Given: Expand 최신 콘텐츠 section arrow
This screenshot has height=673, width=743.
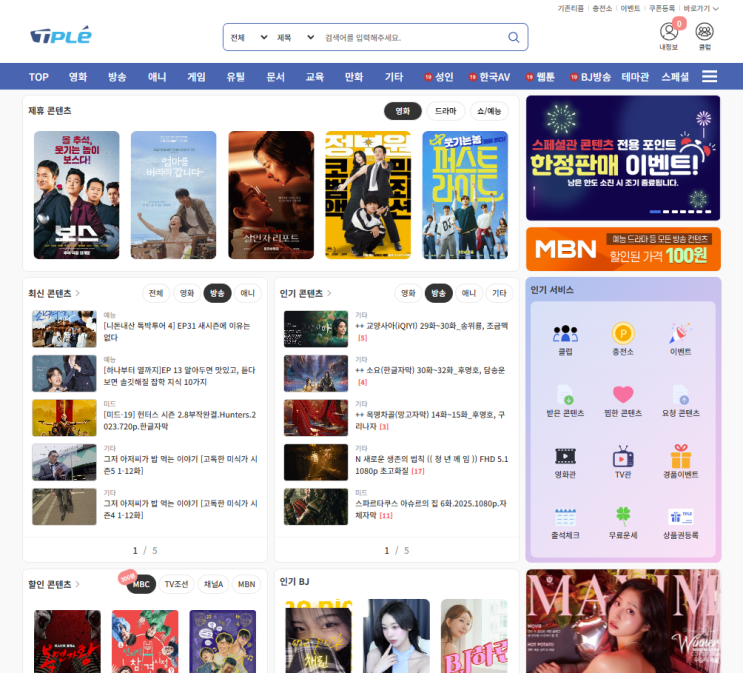Looking at the screenshot, I should pyautogui.click(x=77, y=293).
